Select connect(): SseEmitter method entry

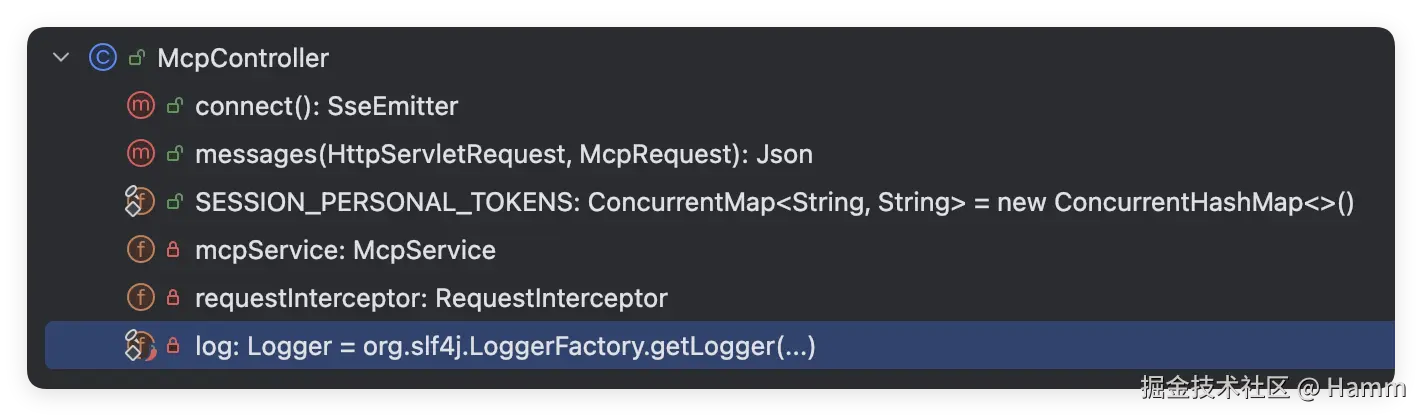pos(327,106)
